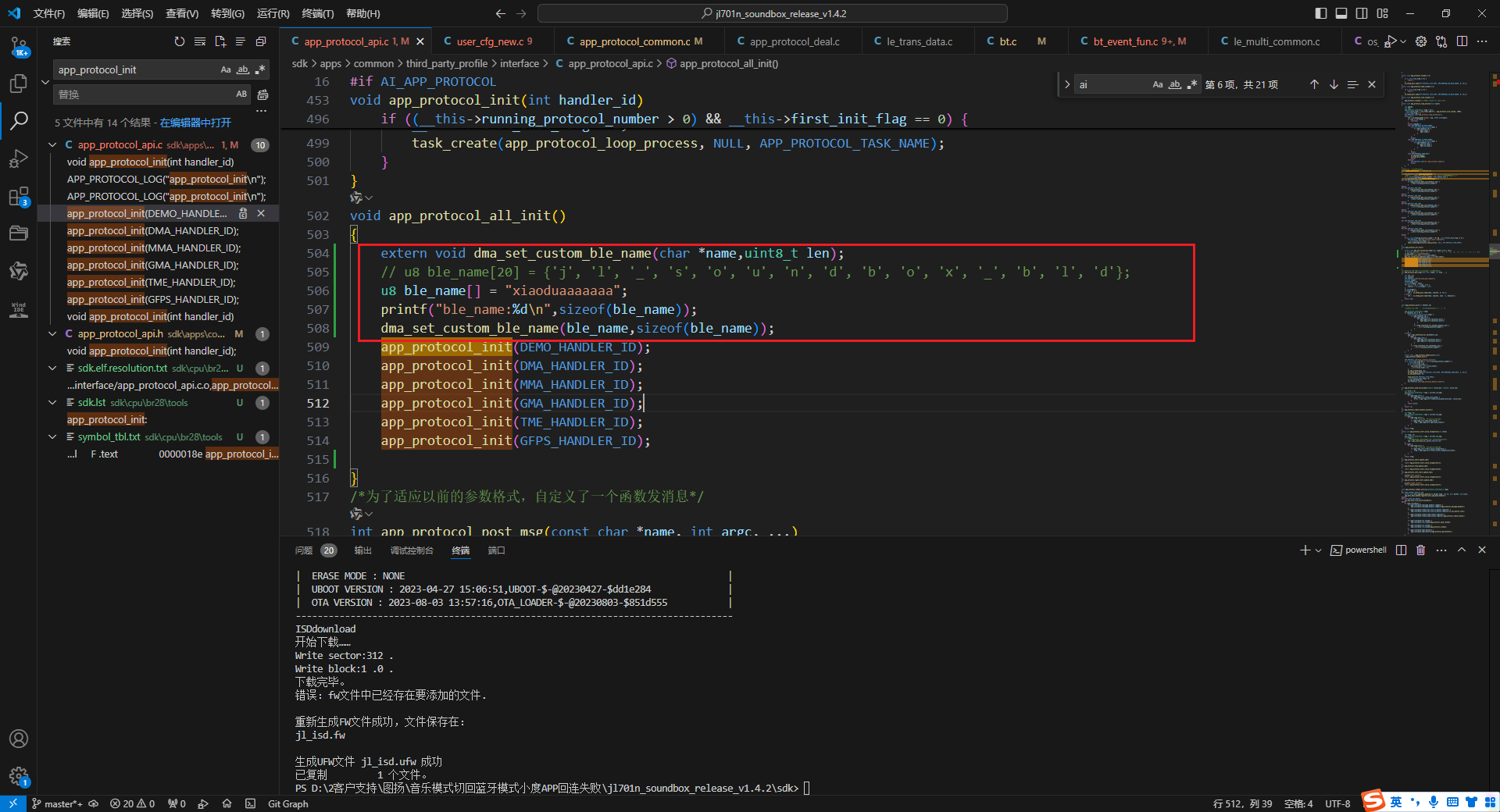Viewport: 1500px width, 812px height.
Task: Open Manage gear in activity bar
Action: pyautogui.click(x=19, y=776)
